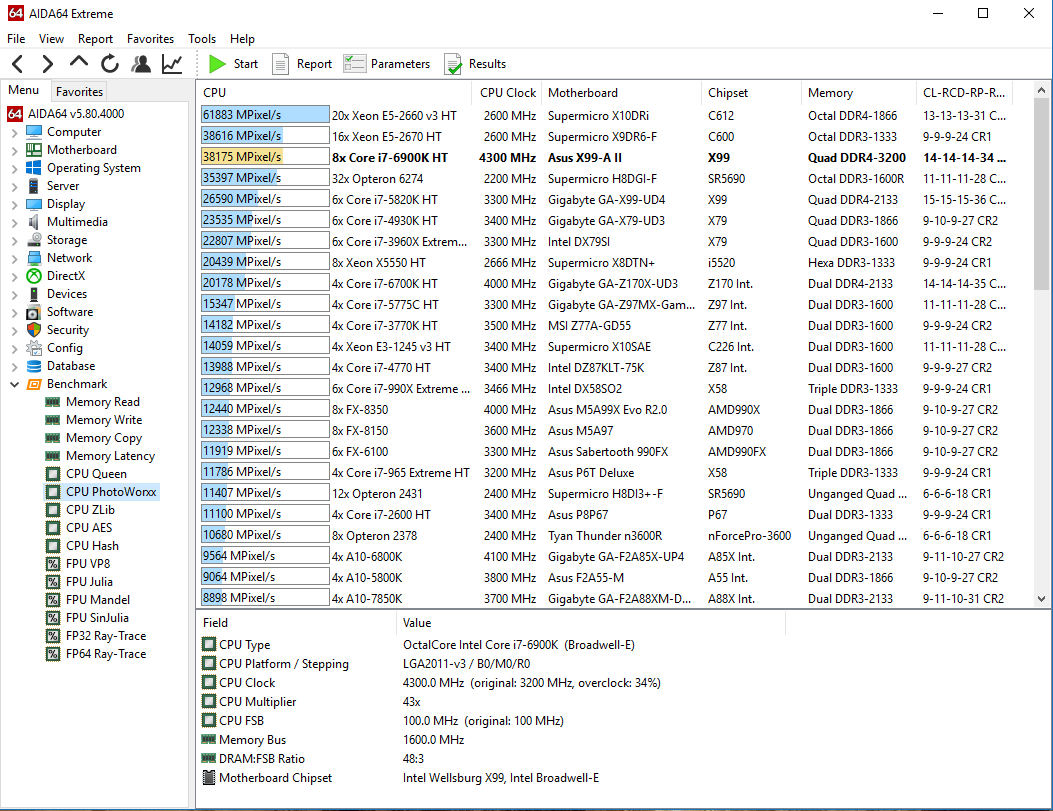Switch to the Favorites tab
Image resolution: width=1053 pixels, height=811 pixels.
click(x=79, y=91)
